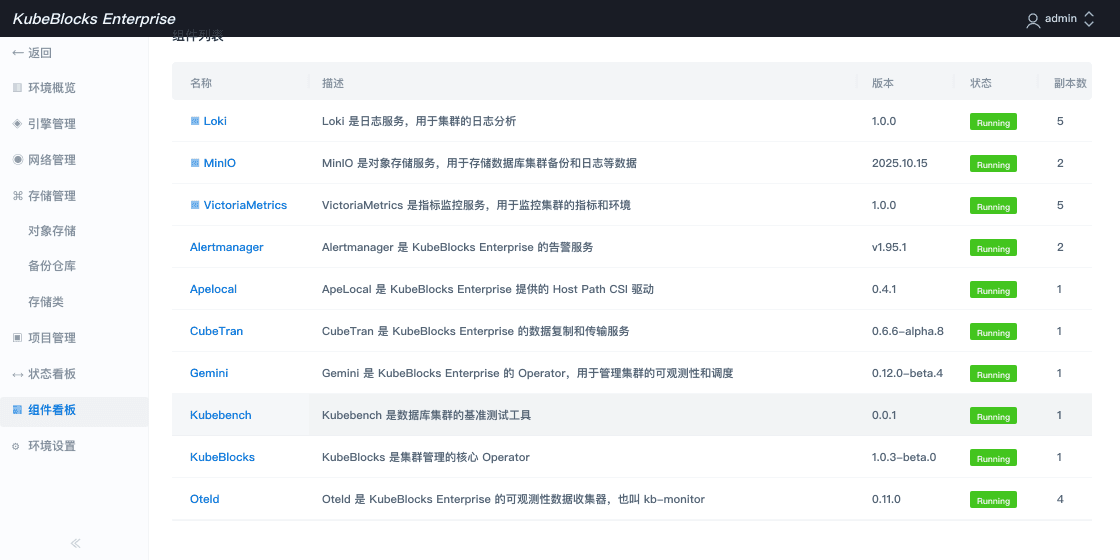
Task: Click the 名称 column header
Action: 201,83
